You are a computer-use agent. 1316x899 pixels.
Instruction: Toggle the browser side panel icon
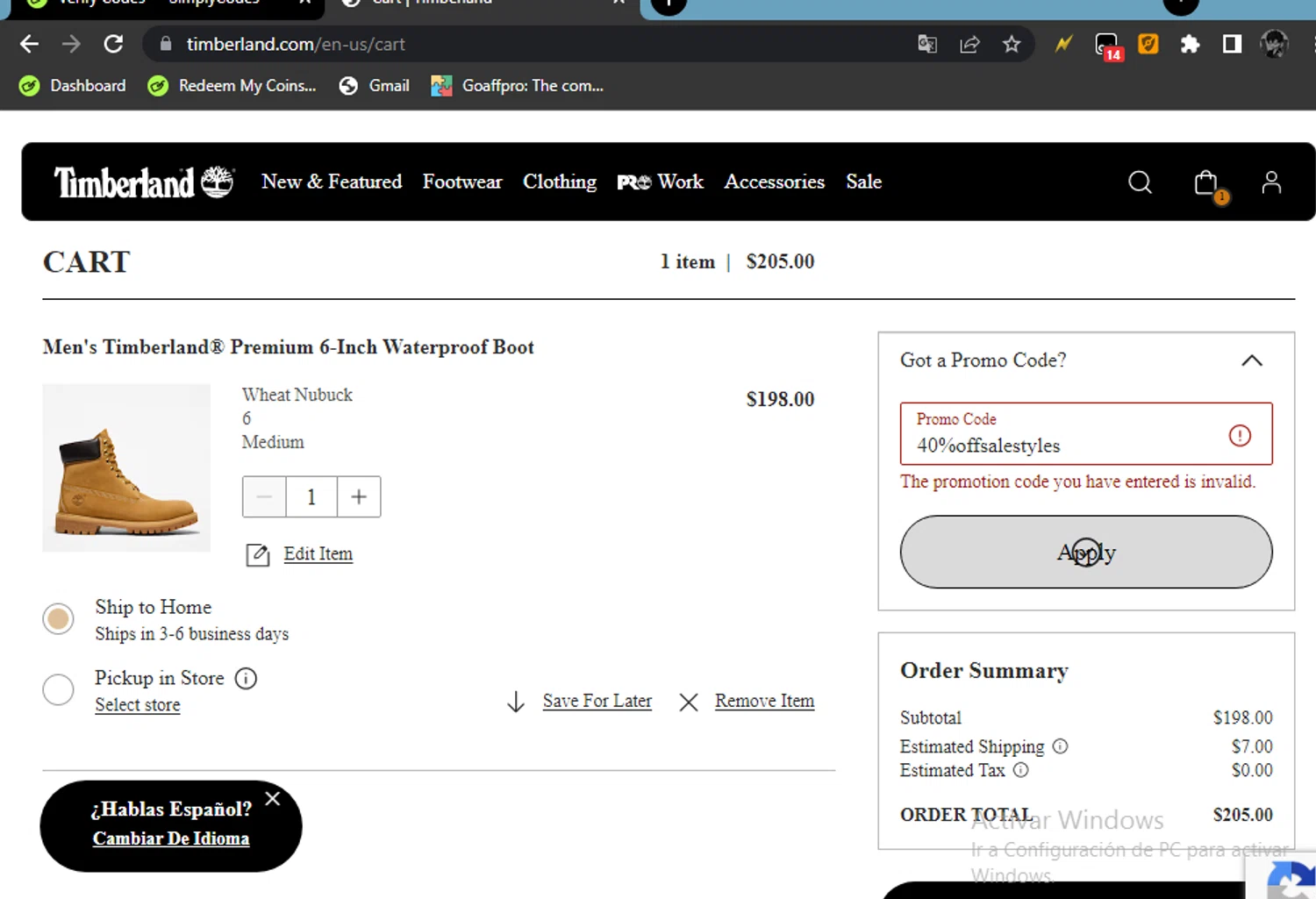point(1232,44)
